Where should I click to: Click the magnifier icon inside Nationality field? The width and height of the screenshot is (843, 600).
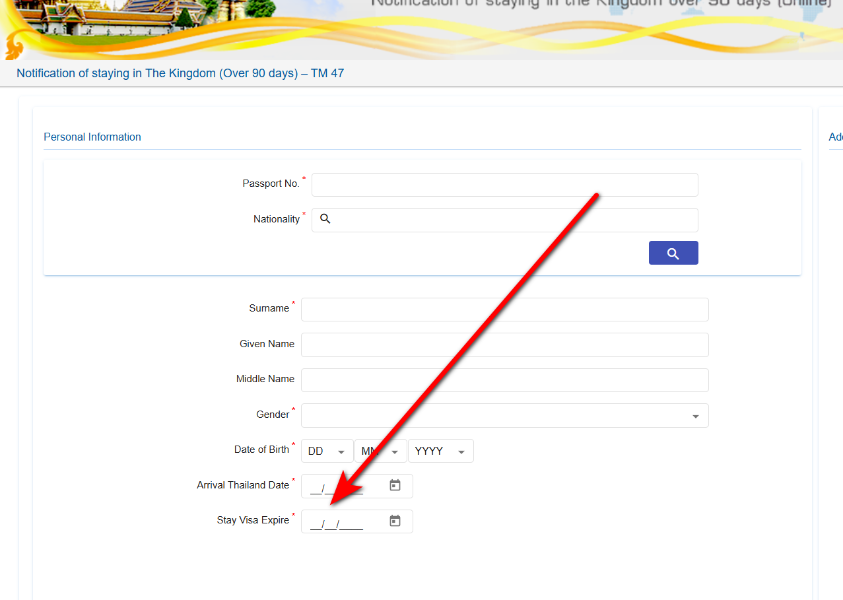point(325,219)
